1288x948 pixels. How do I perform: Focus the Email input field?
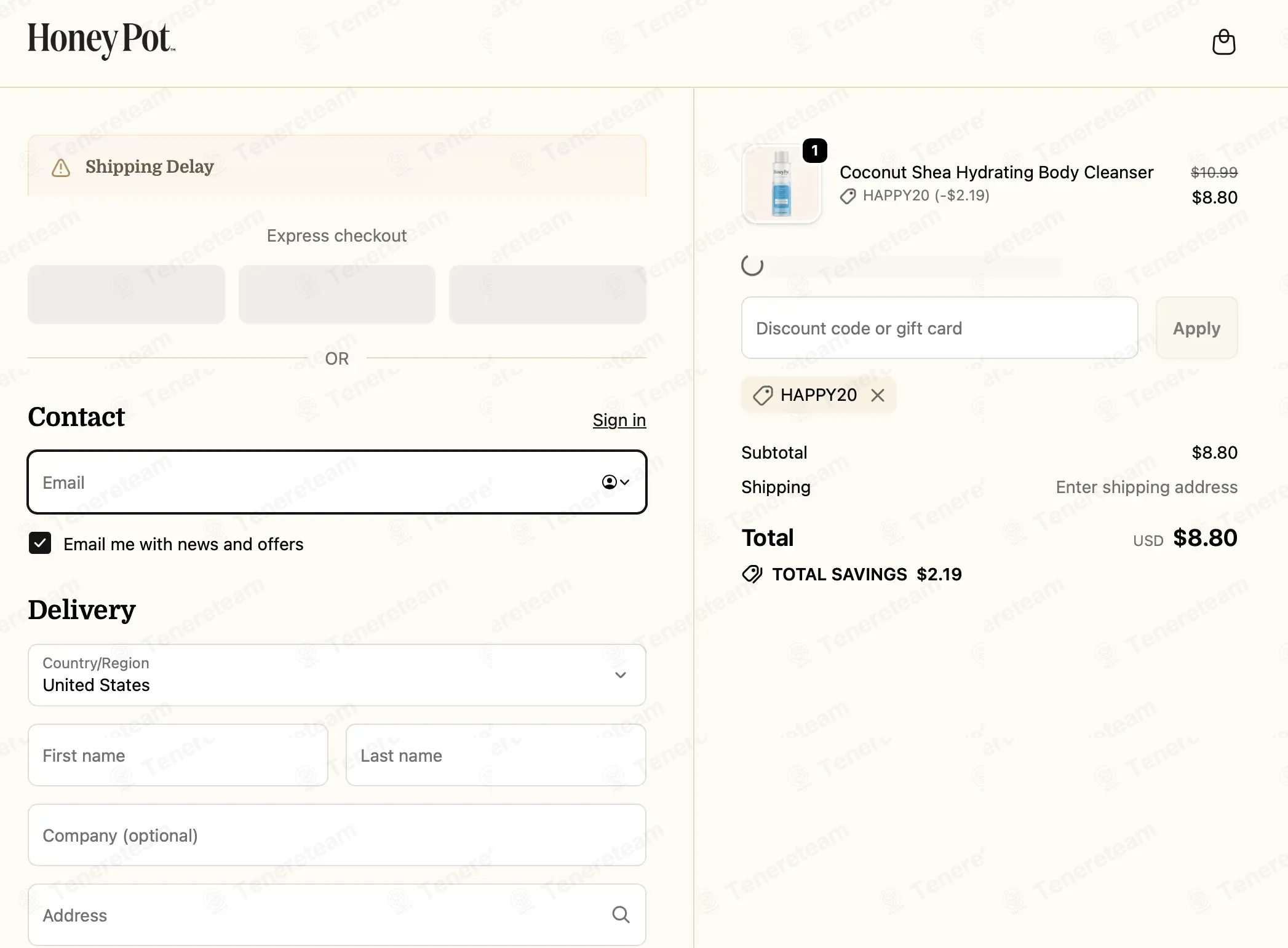[x=337, y=482]
